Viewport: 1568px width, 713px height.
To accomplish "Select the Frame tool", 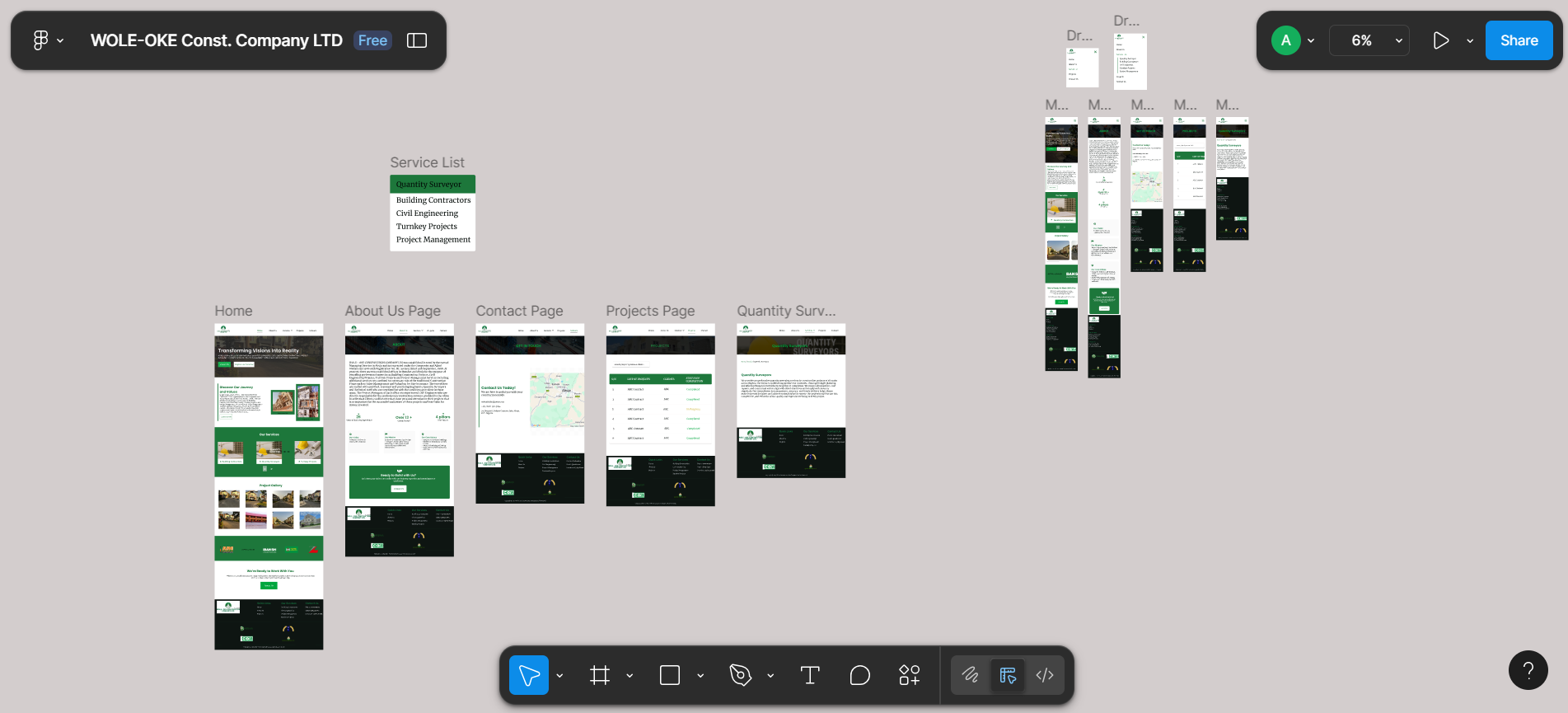I will click(x=600, y=675).
